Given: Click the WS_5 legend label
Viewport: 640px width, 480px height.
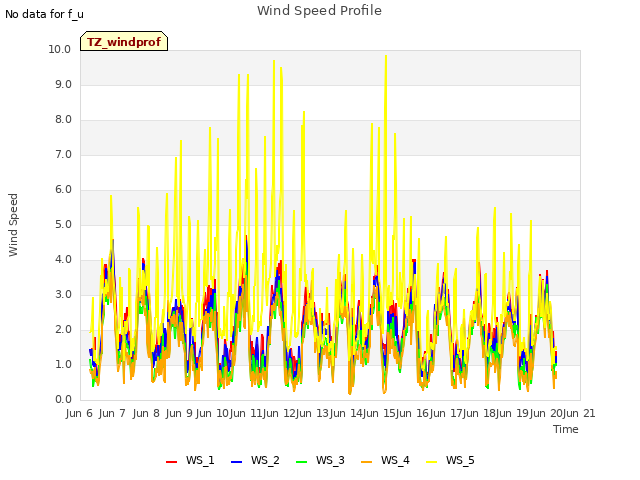Looking at the screenshot, I should [460, 460].
